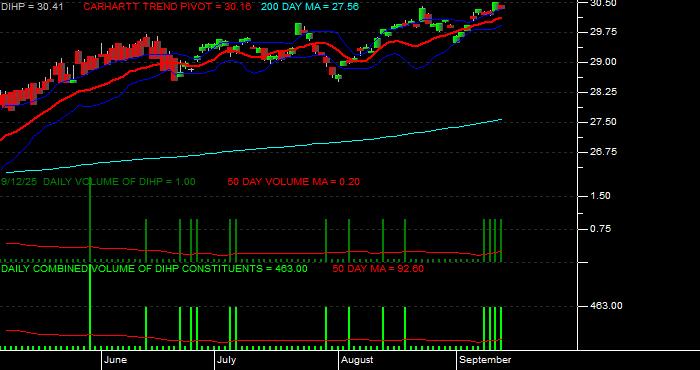Click the 26.75 price axis value
This screenshot has height=370, width=700.
(604, 152)
